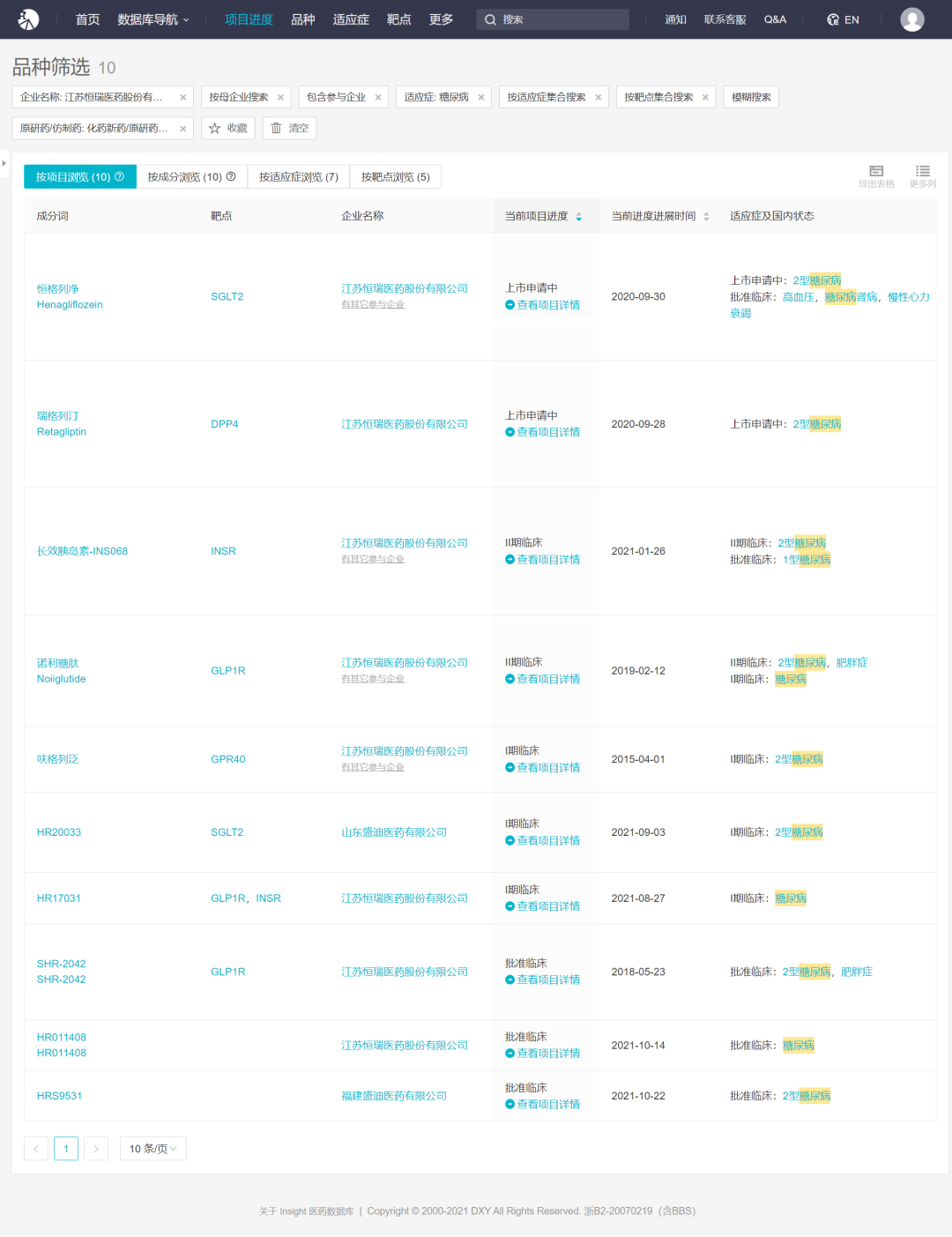Switch language with the EN globe icon
952x1237 pixels.
coord(843,19)
